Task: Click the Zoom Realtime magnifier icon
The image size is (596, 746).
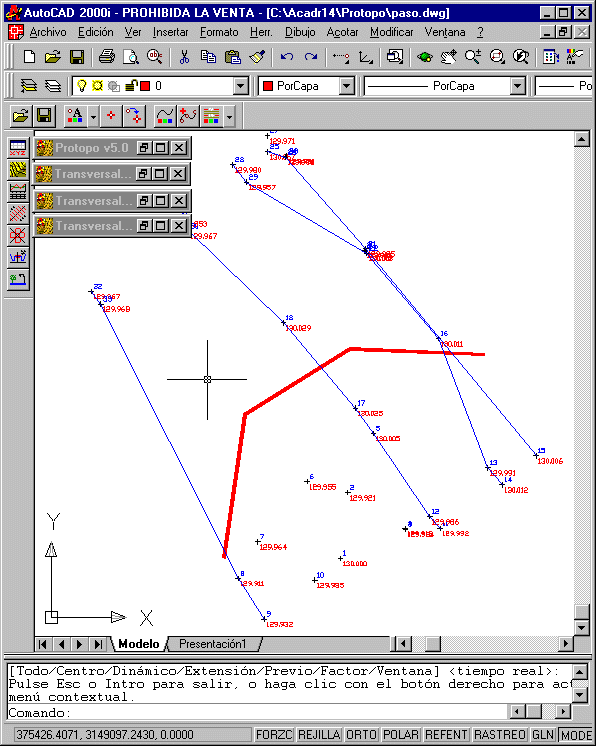Action: pyautogui.click(x=472, y=58)
